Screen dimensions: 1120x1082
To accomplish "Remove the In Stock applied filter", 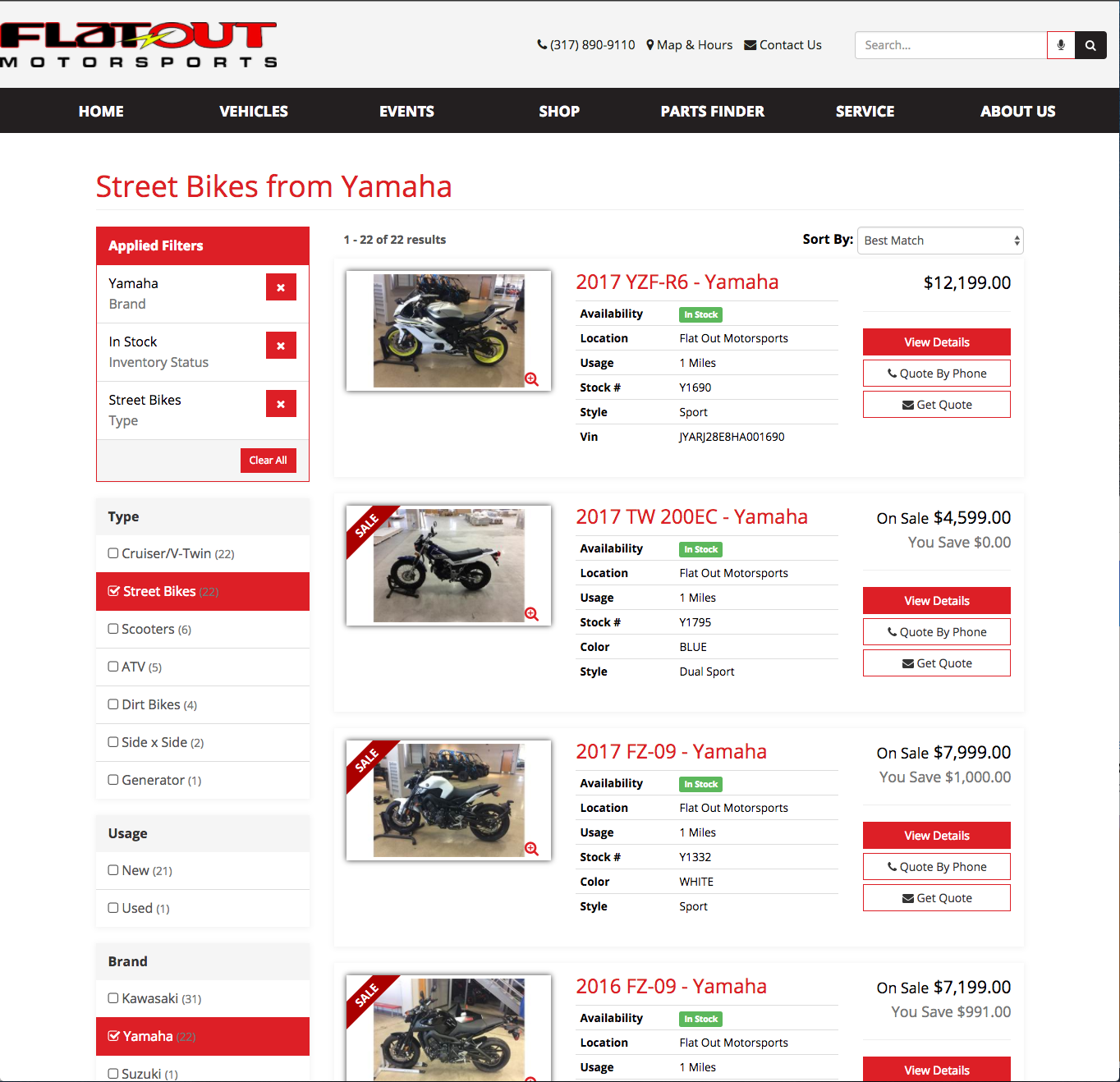I will tap(281, 346).
